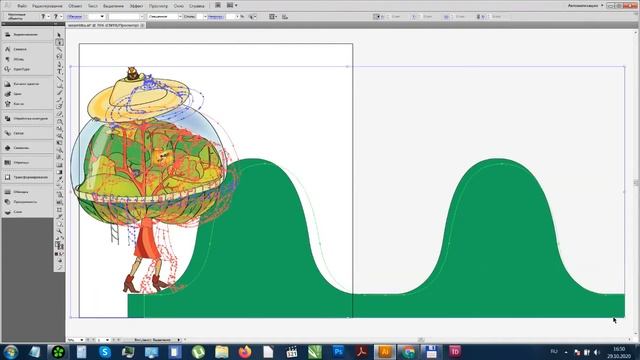Open Firefox from the taskbar
The width and height of the screenshot is (640, 360).
[245, 351]
